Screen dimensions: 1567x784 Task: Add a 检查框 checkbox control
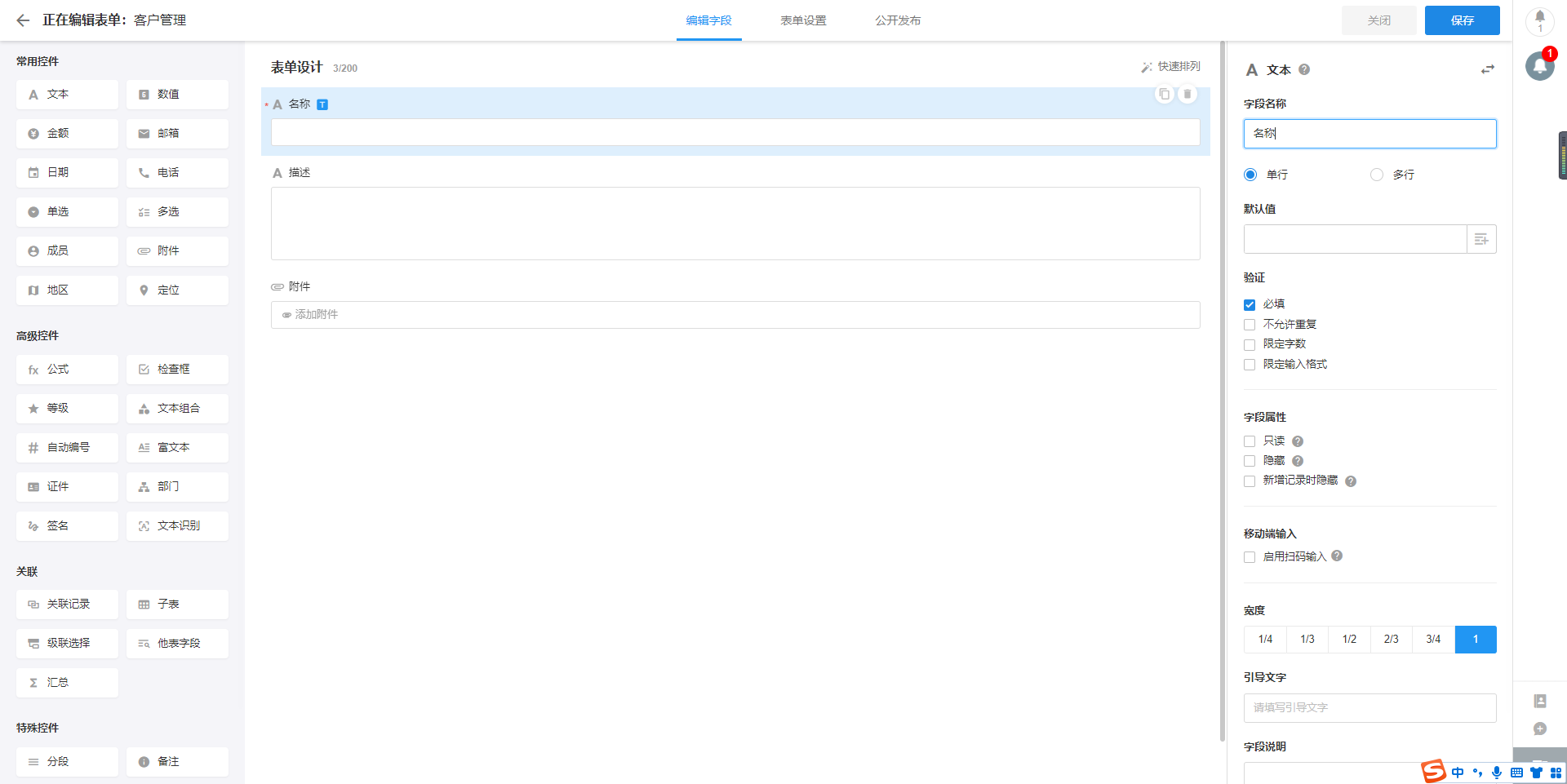point(177,370)
